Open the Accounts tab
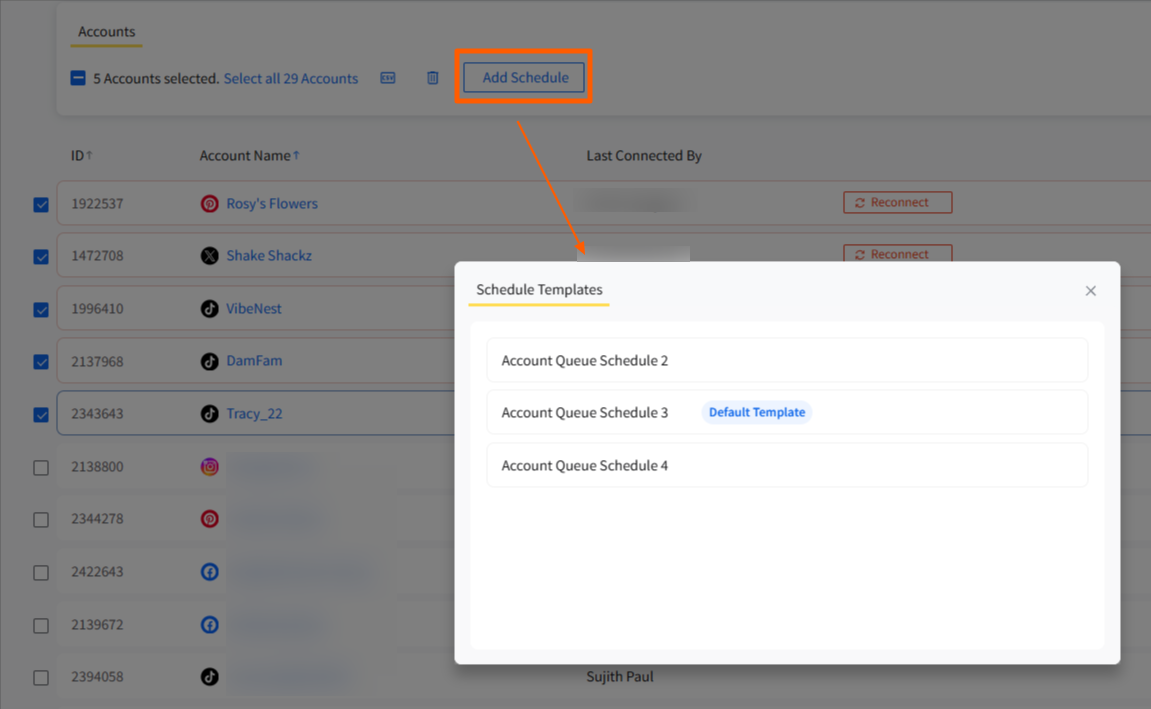Screen dimensions: 1151x709 pyautogui.click(x=106, y=32)
